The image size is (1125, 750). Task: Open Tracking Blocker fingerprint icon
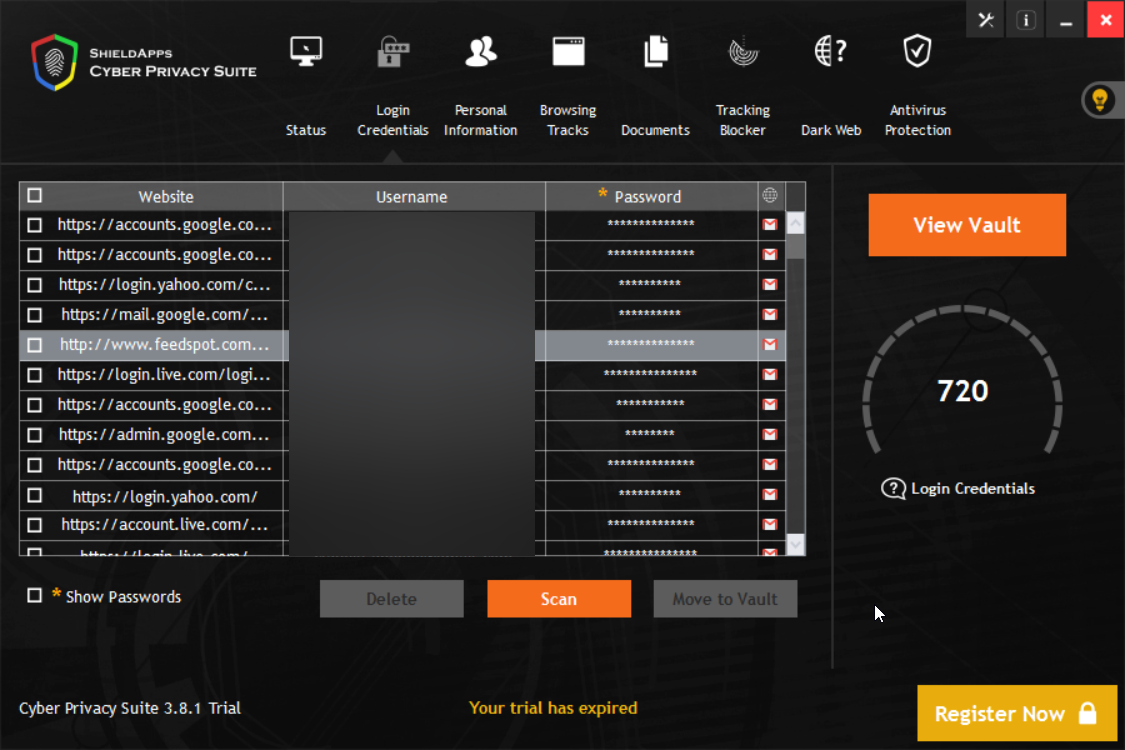743,52
